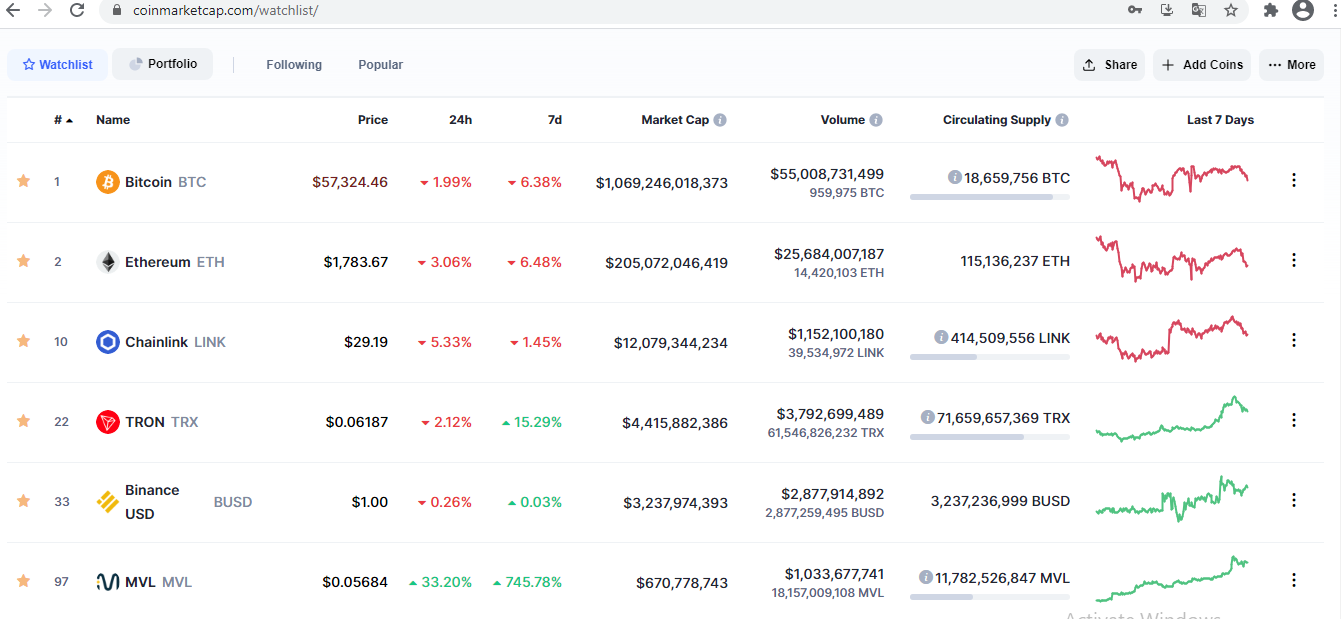Click the Share button

point(1110,65)
